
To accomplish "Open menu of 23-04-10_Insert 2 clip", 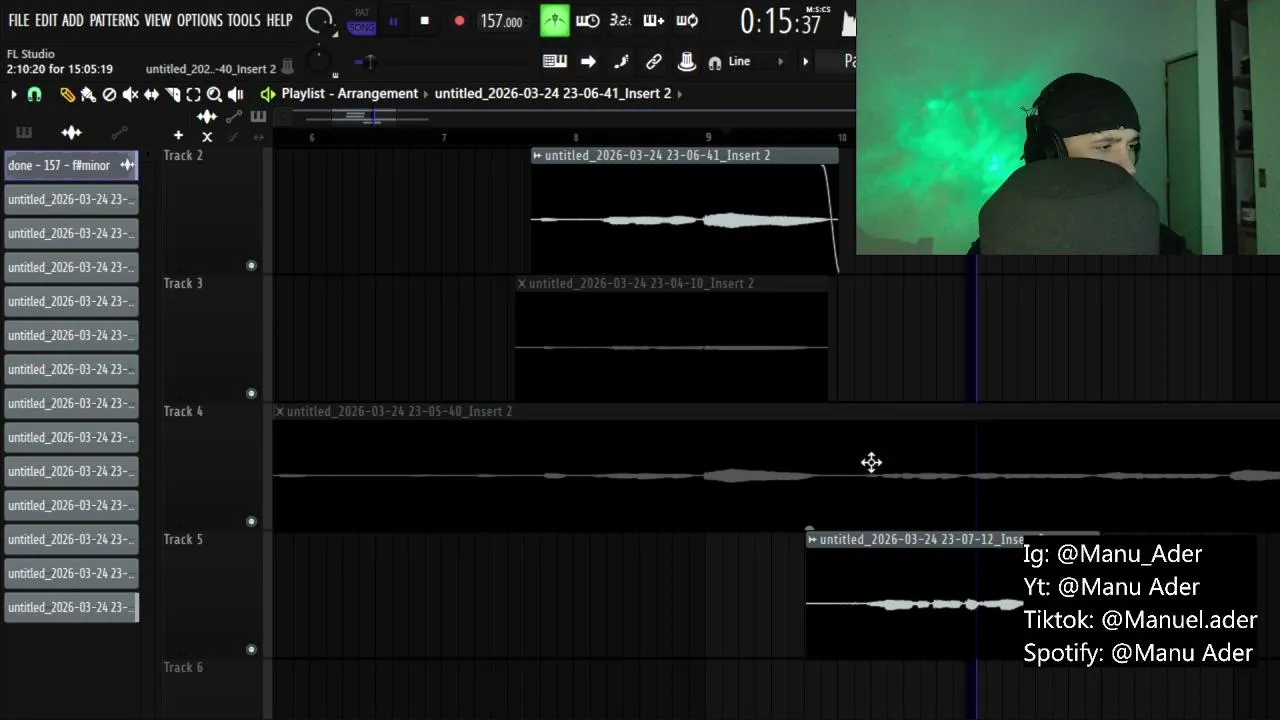I will pyautogui.click(x=521, y=283).
